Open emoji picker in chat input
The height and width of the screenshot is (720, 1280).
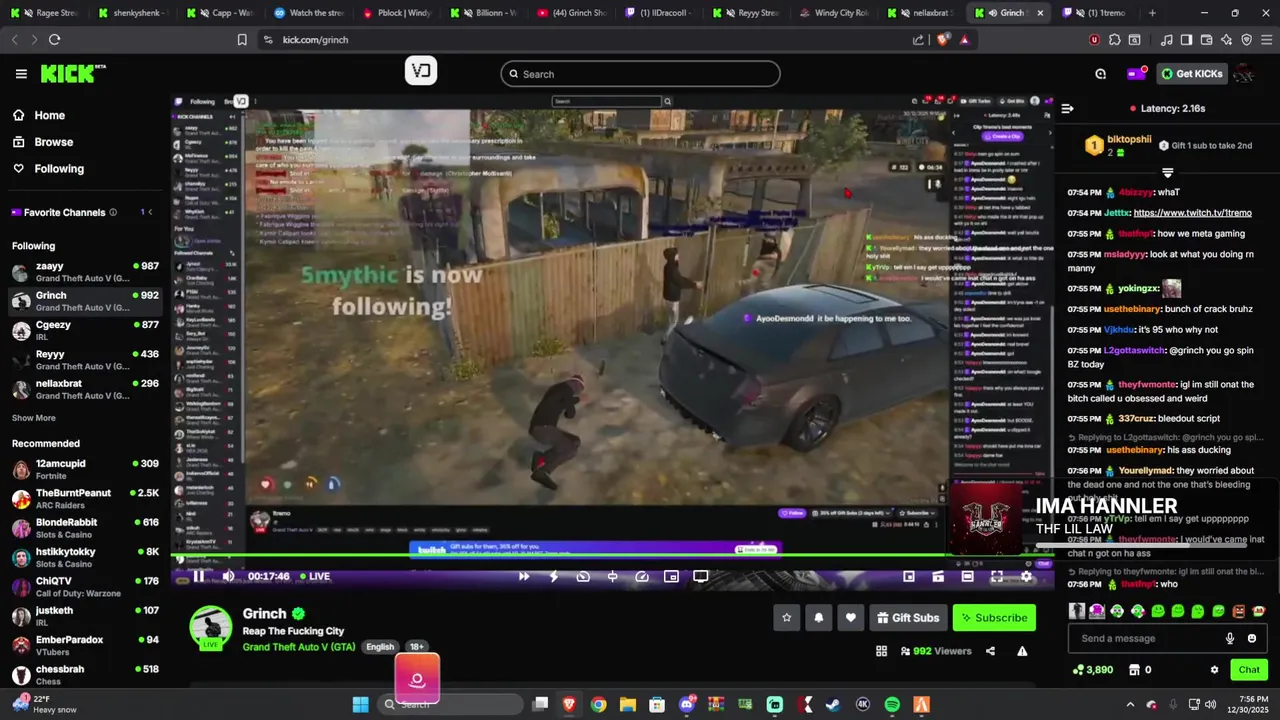pos(1252,638)
